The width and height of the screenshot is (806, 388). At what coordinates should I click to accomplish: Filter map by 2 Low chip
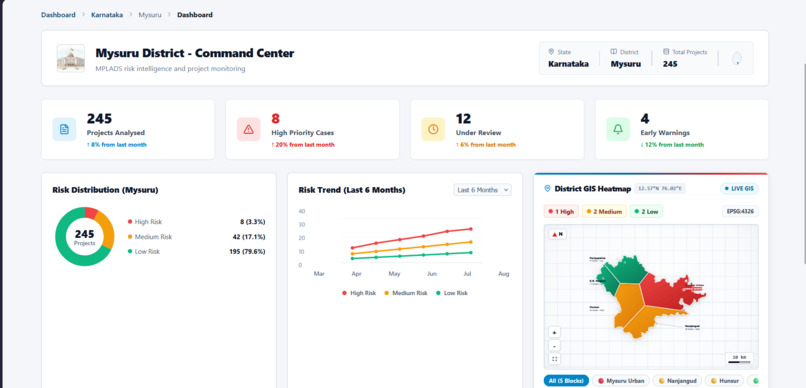(646, 211)
